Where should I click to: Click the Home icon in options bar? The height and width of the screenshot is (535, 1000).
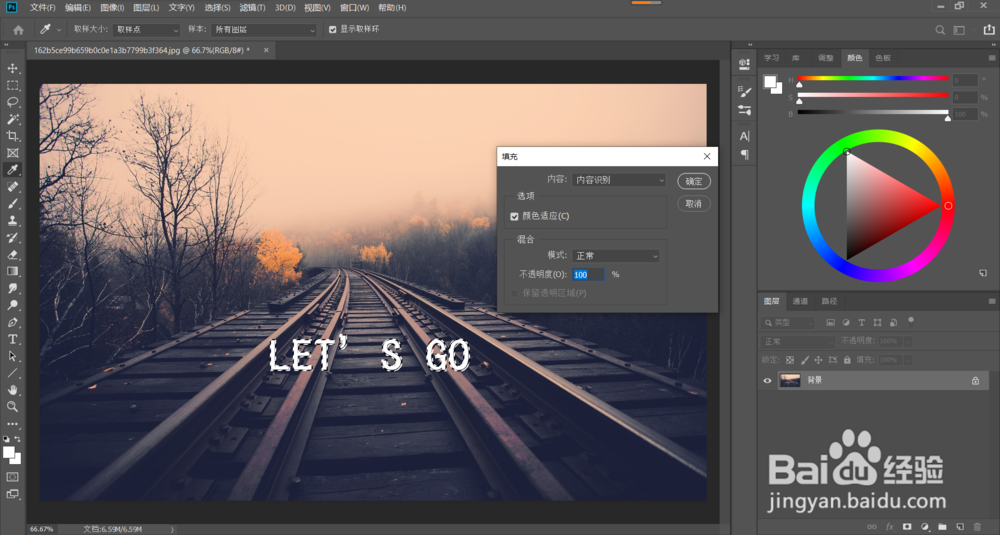click(18, 29)
